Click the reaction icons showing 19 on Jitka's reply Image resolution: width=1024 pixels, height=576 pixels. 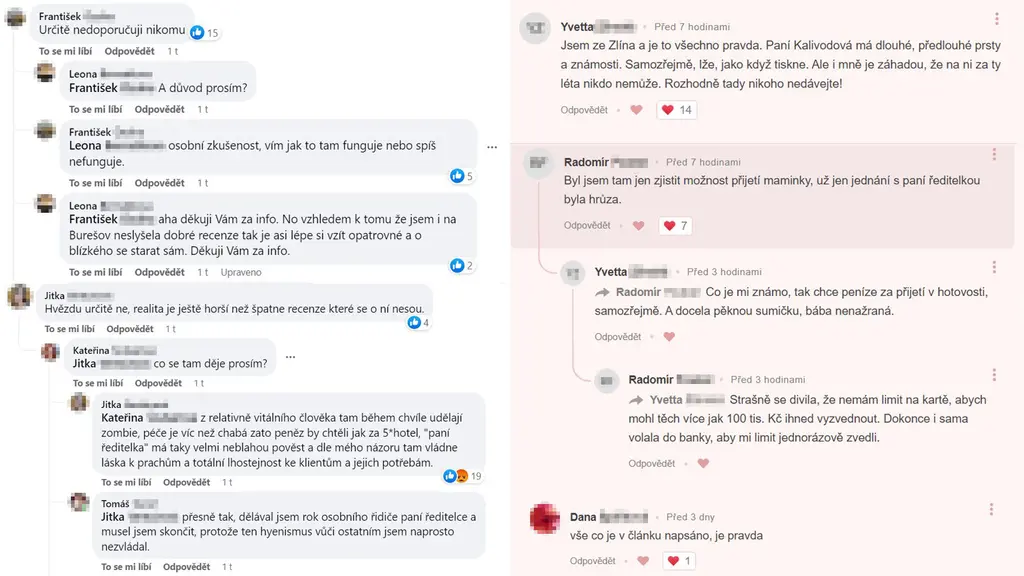[456, 476]
